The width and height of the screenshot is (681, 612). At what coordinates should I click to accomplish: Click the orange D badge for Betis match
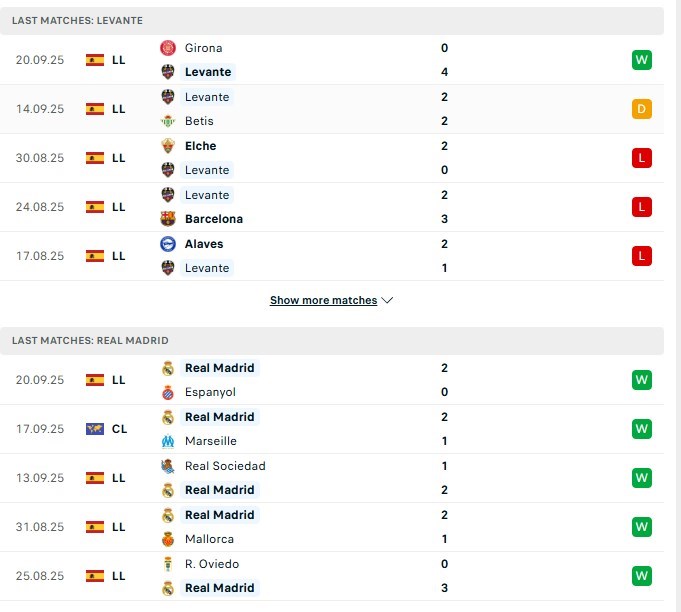click(x=641, y=109)
